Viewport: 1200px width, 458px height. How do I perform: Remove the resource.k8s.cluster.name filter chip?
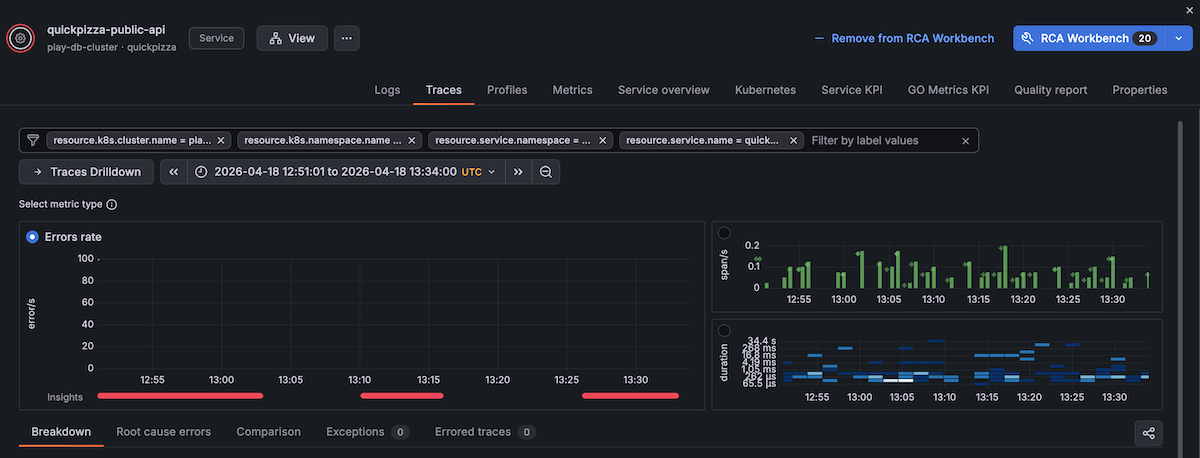[x=220, y=141]
